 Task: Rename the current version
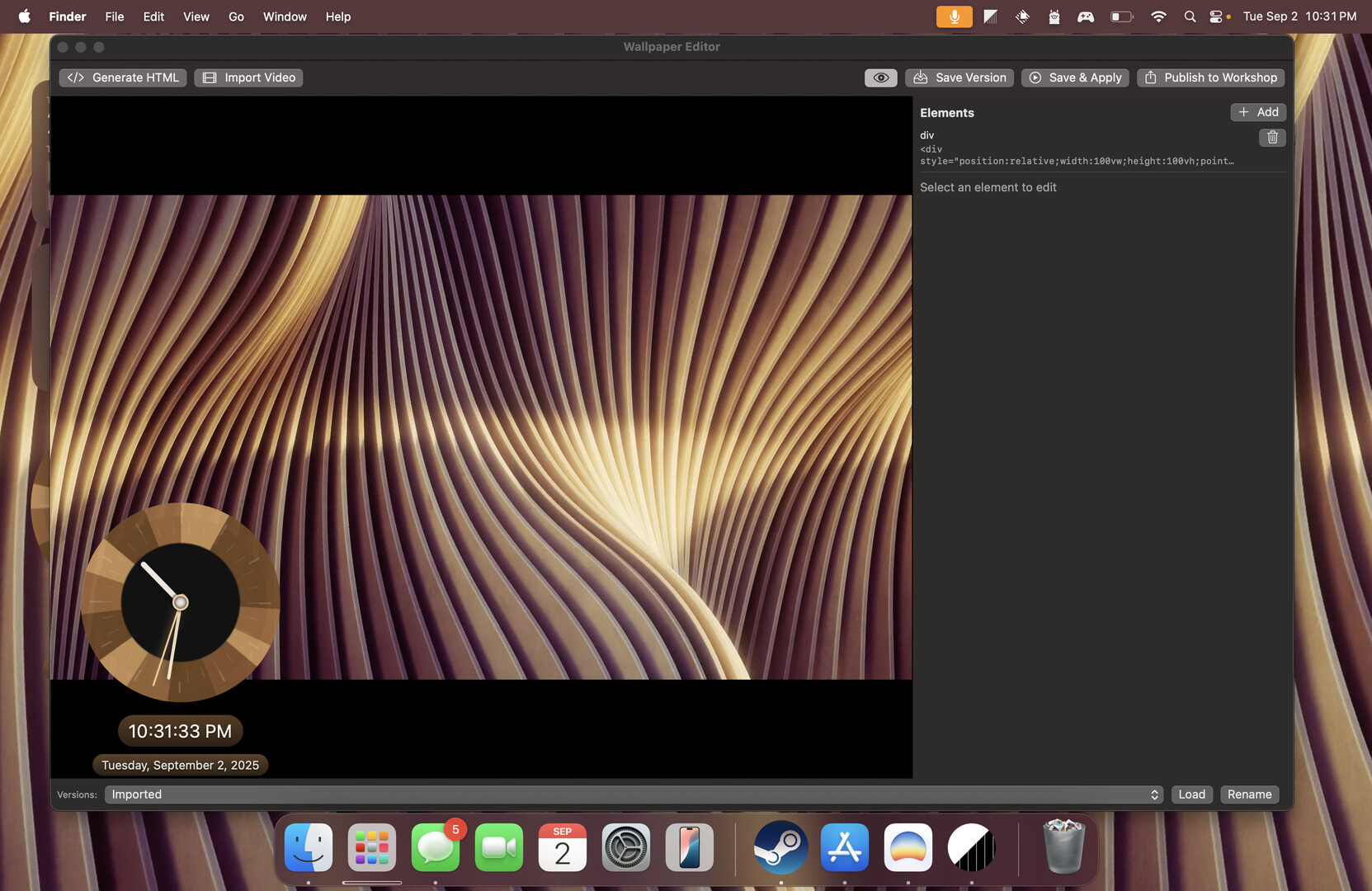tap(1249, 794)
